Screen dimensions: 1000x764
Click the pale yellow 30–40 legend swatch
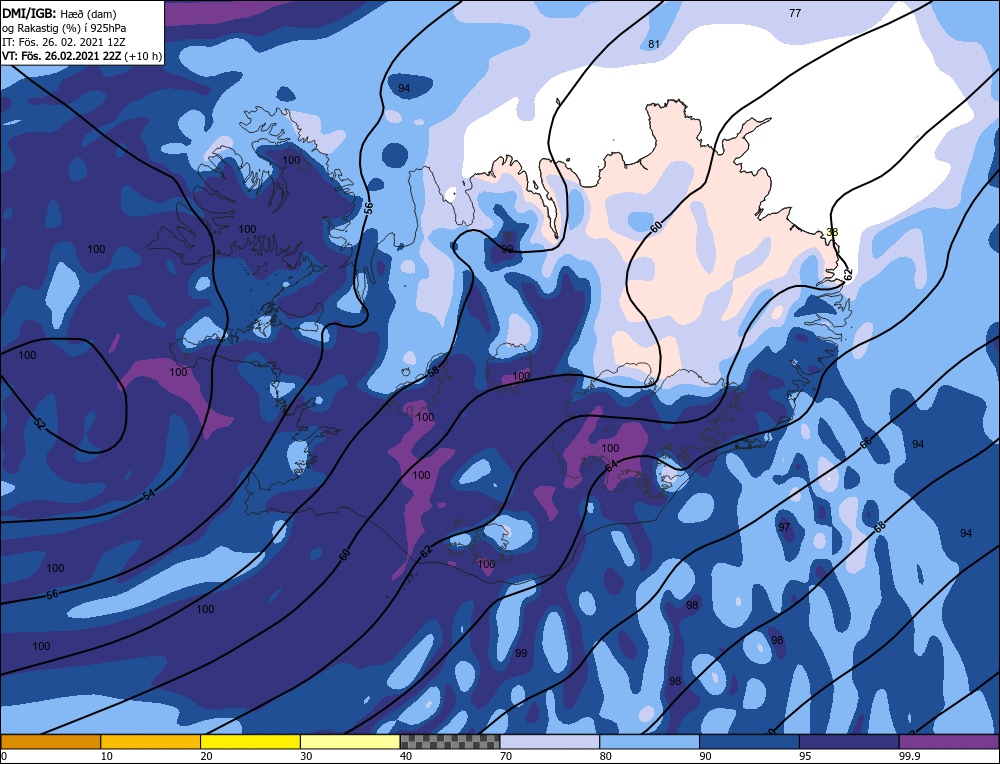click(350, 742)
